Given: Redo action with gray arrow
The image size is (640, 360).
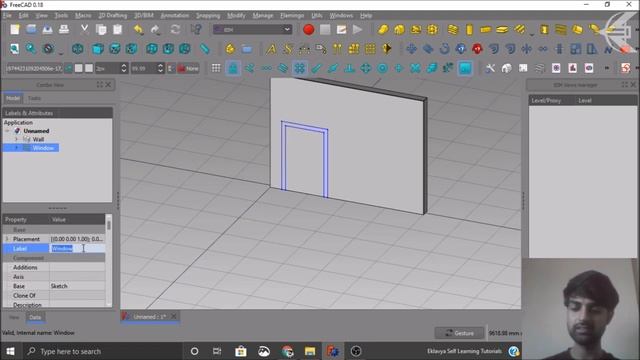Looking at the screenshot, I should click(x=155, y=29).
